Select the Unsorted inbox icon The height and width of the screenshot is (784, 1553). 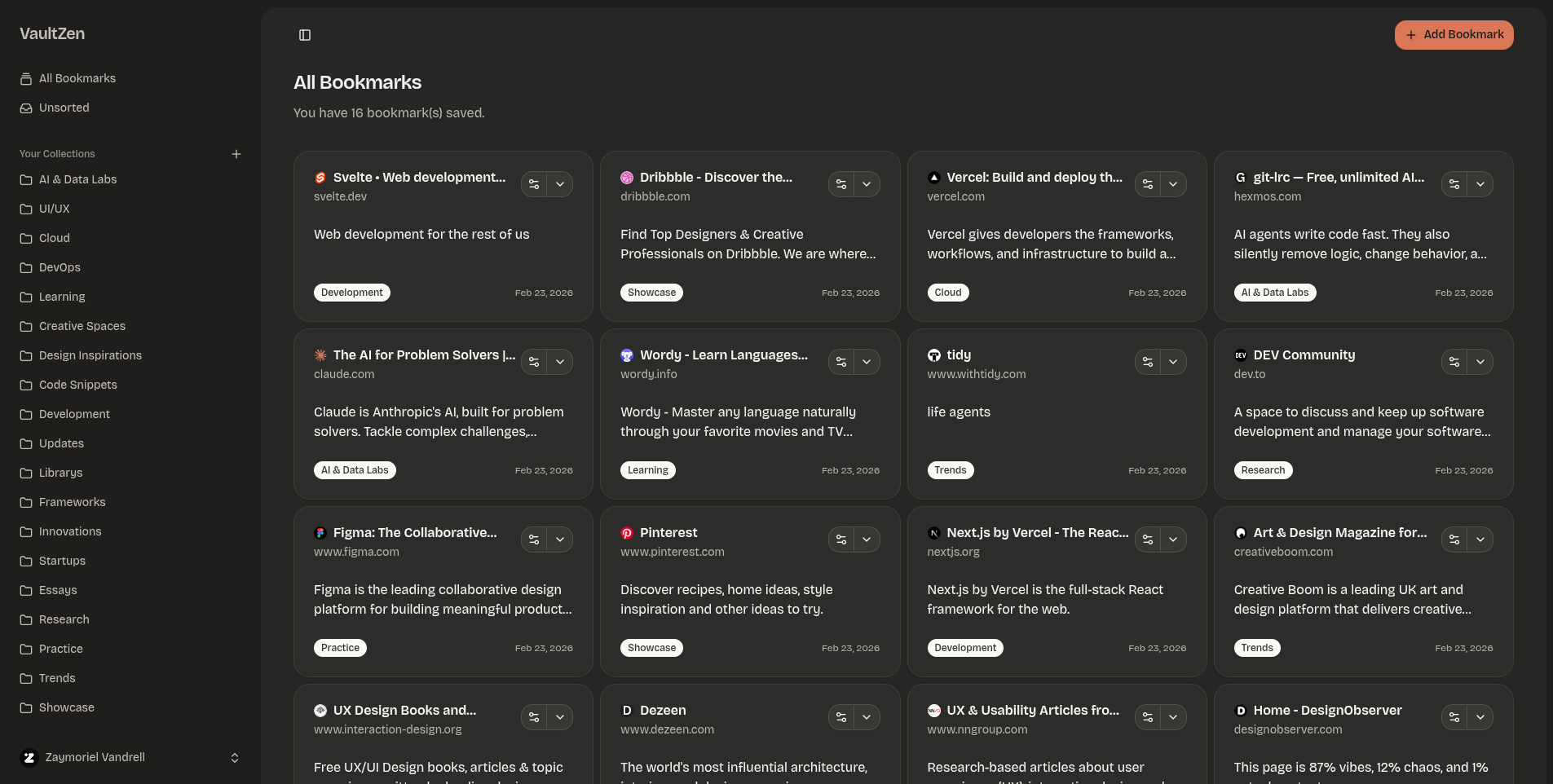point(27,108)
